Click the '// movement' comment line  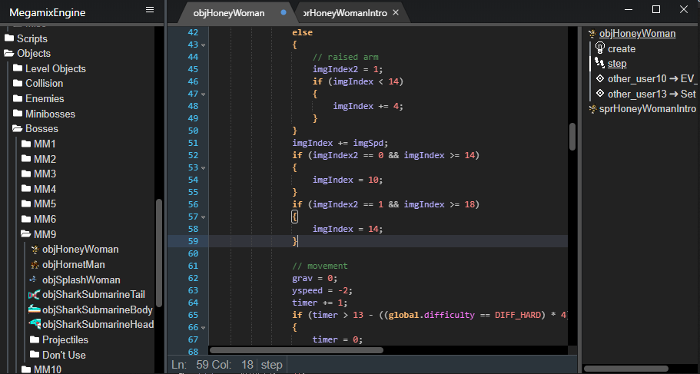point(320,266)
